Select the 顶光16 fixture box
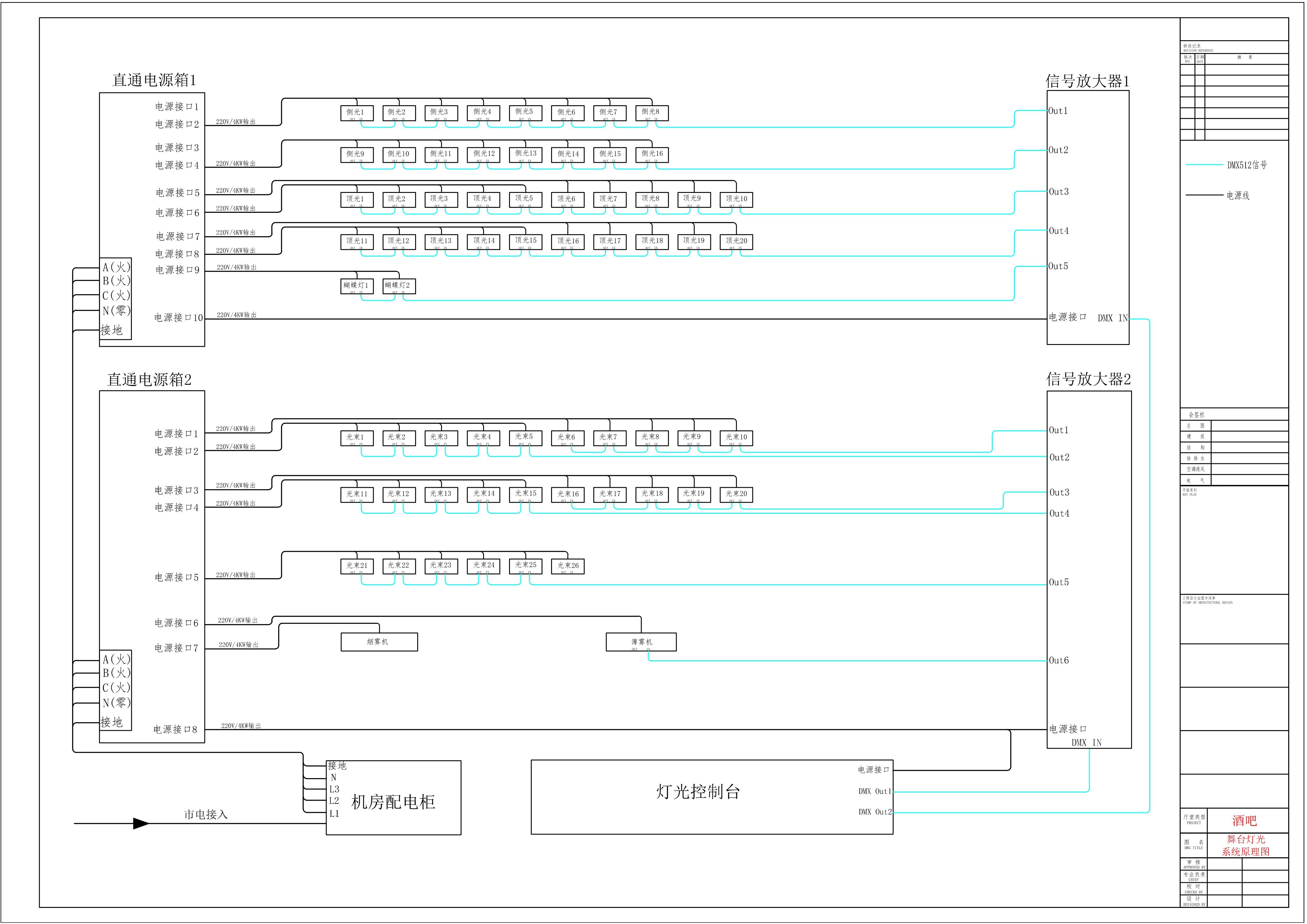Image resolution: width=1307 pixels, height=924 pixels. click(567, 242)
